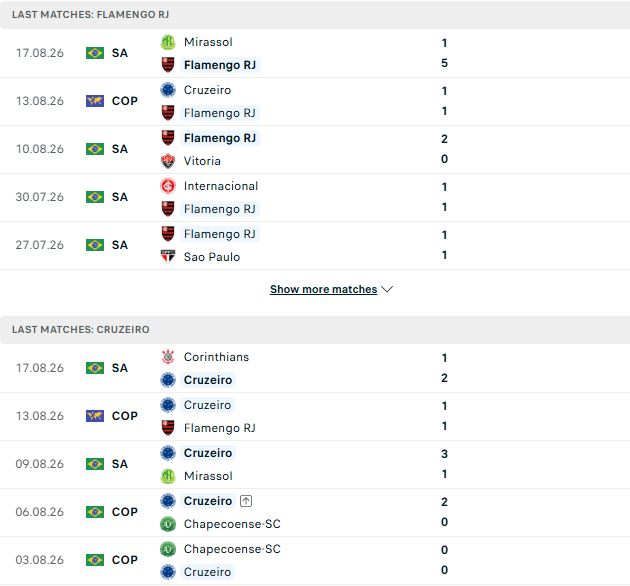Open Internacional team name
630x586 pixels.
click(221, 186)
